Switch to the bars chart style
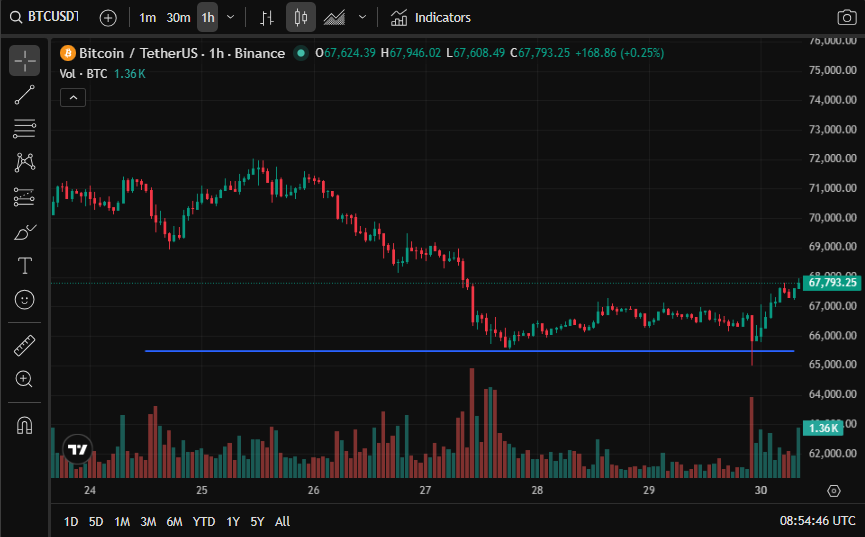Viewport: 865px width, 537px height. [x=267, y=18]
